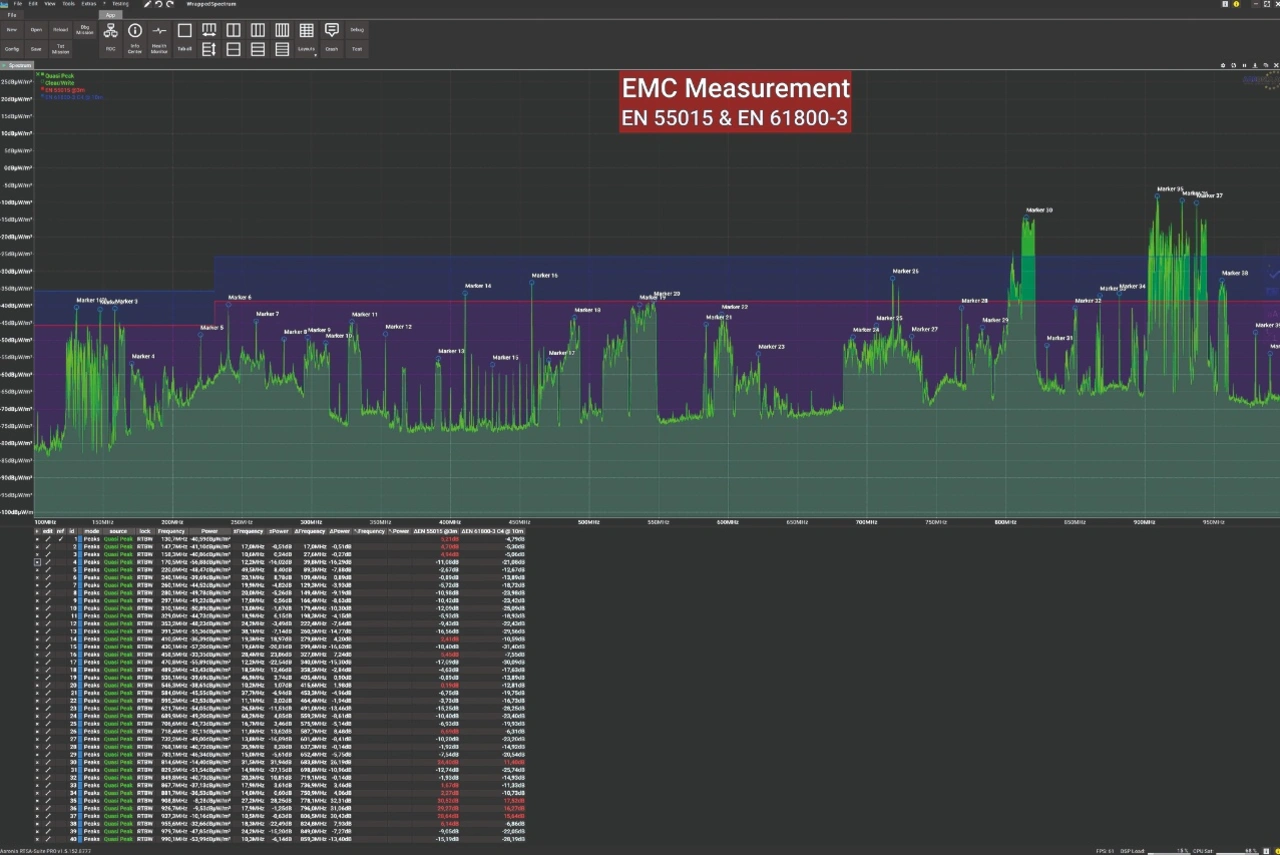The width and height of the screenshot is (1280, 855).
Task: Click the Reload button
Action: pos(60,30)
